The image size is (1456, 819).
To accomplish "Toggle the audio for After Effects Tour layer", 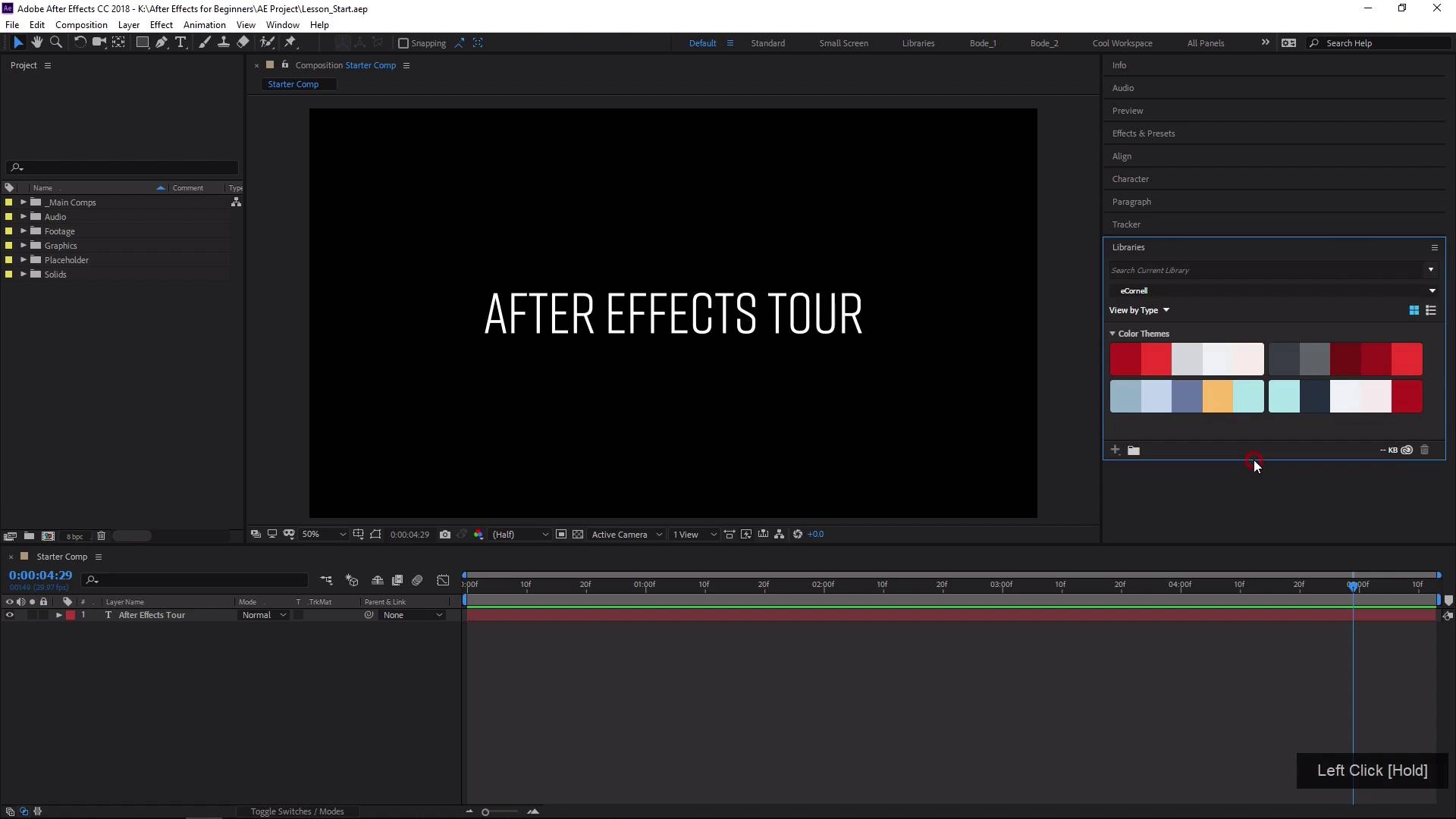I will (x=20, y=615).
